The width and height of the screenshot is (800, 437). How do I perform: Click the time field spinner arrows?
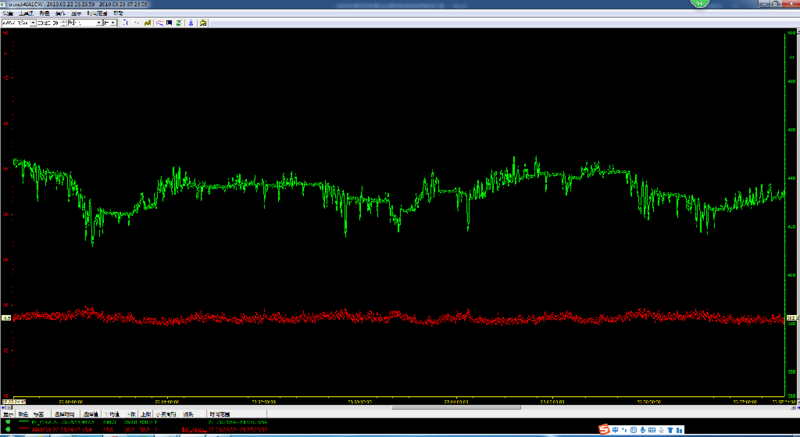pos(64,23)
